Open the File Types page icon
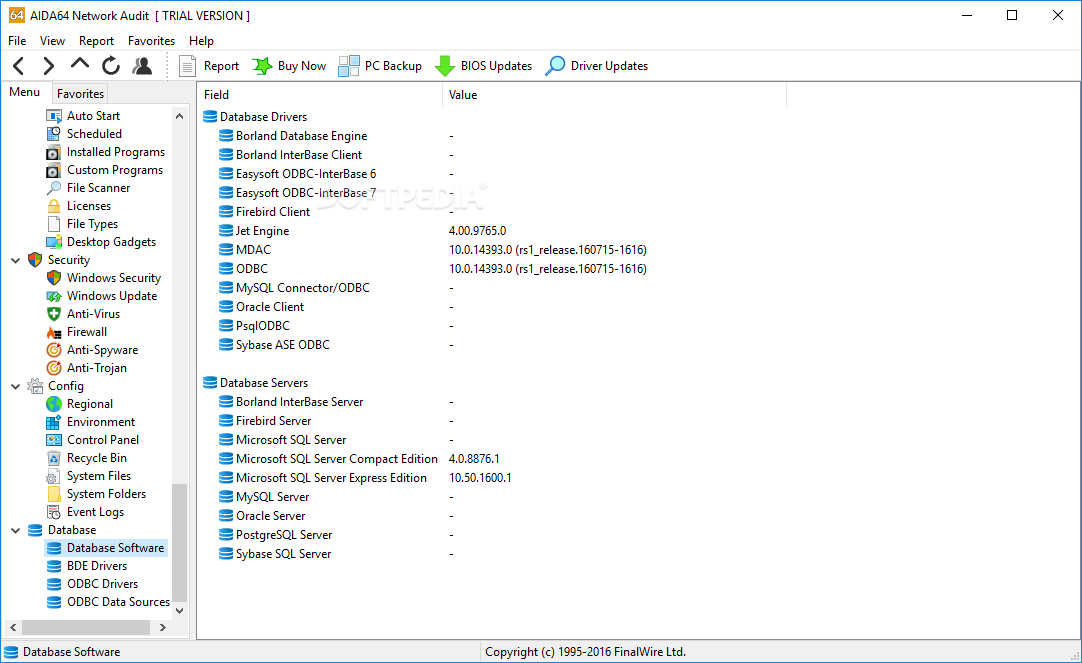This screenshot has height=663, width=1082. [x=53, y=224]
